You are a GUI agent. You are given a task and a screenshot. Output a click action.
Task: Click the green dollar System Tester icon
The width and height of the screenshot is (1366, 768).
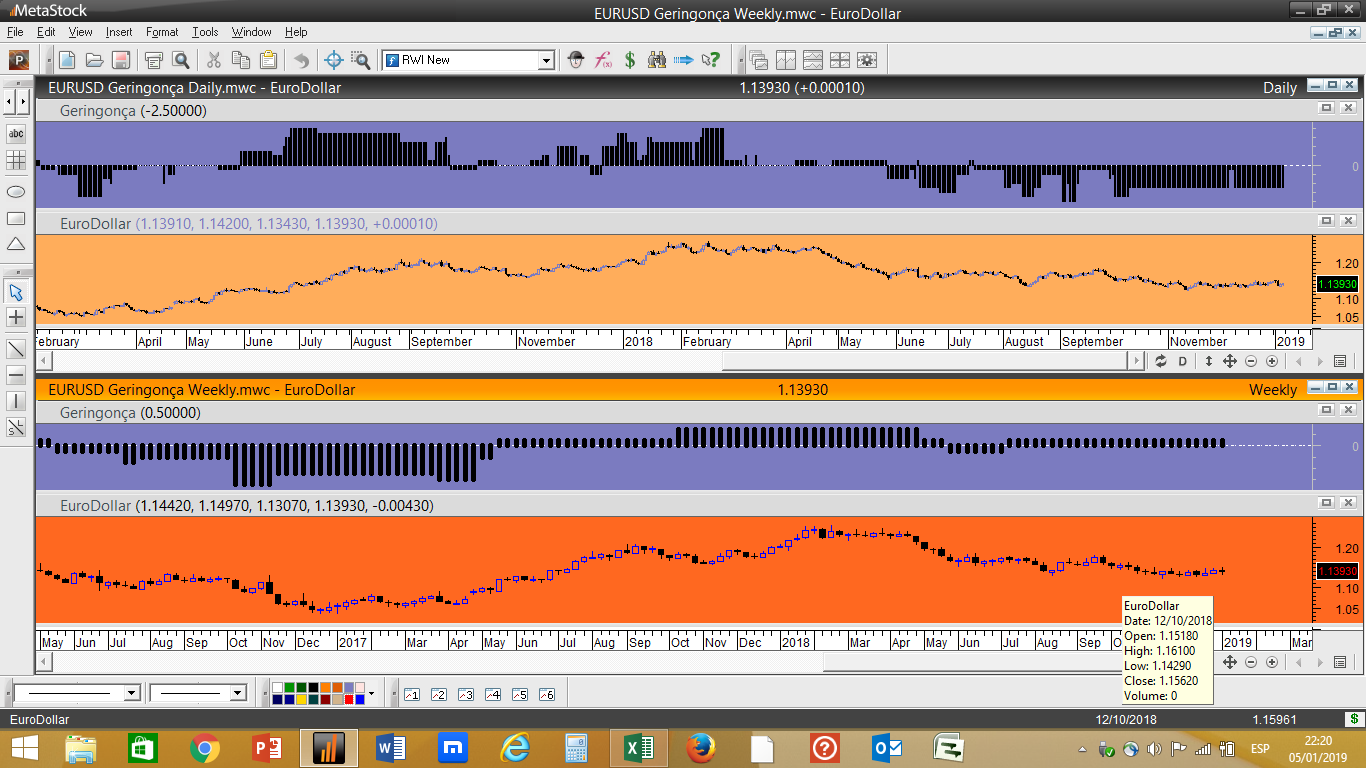tap(630, 60)
